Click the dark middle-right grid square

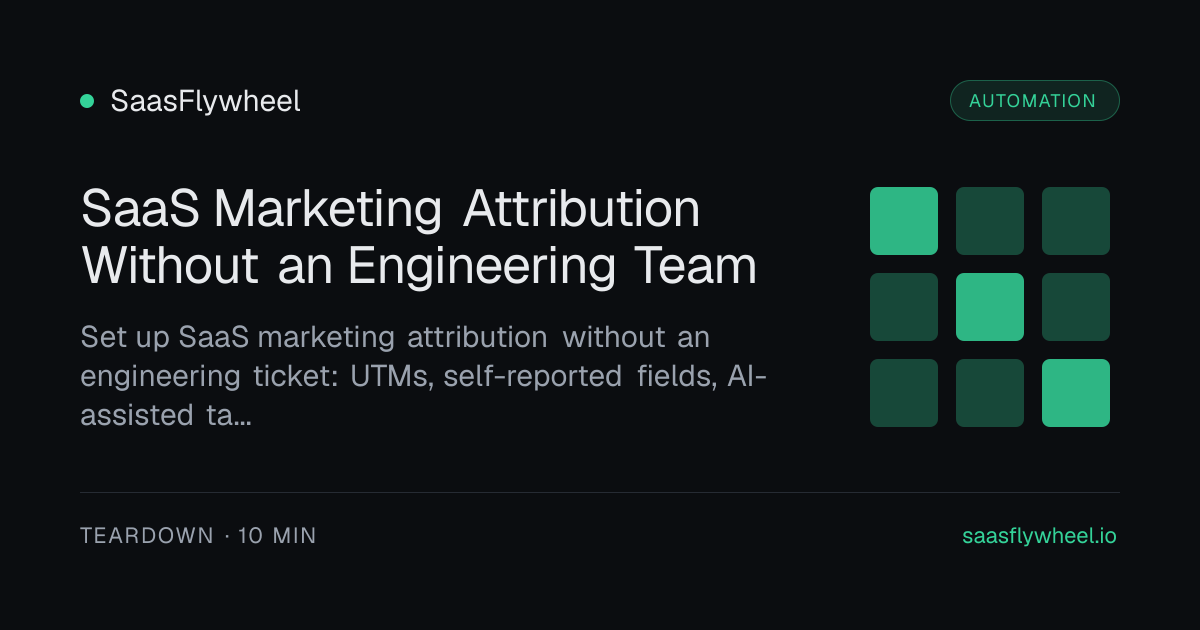[1076, 307]
